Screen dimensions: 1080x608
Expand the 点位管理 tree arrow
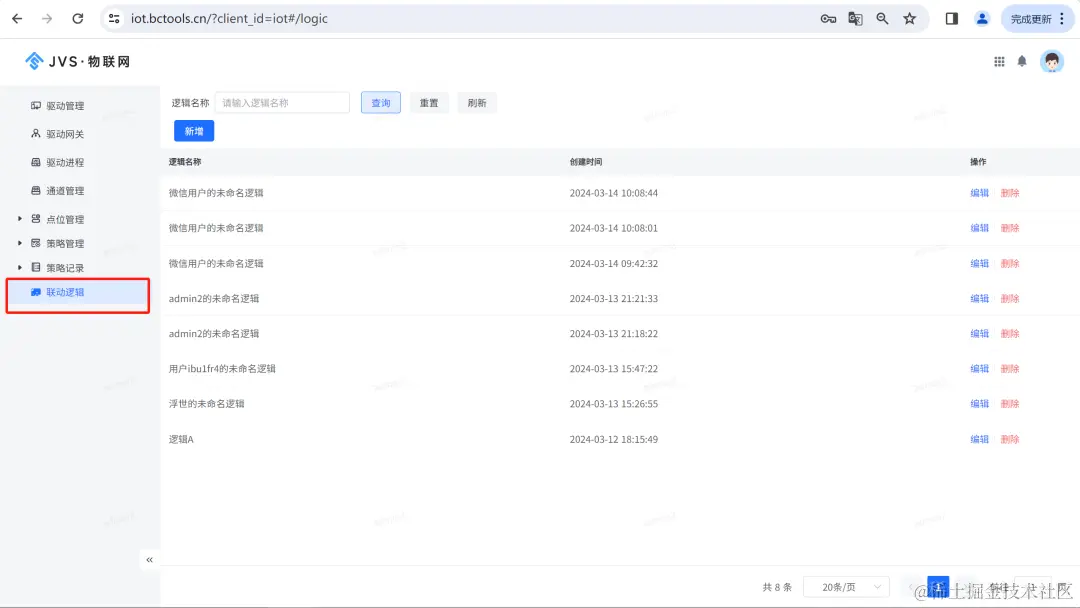pyautogui.click(x=19, y=218)
